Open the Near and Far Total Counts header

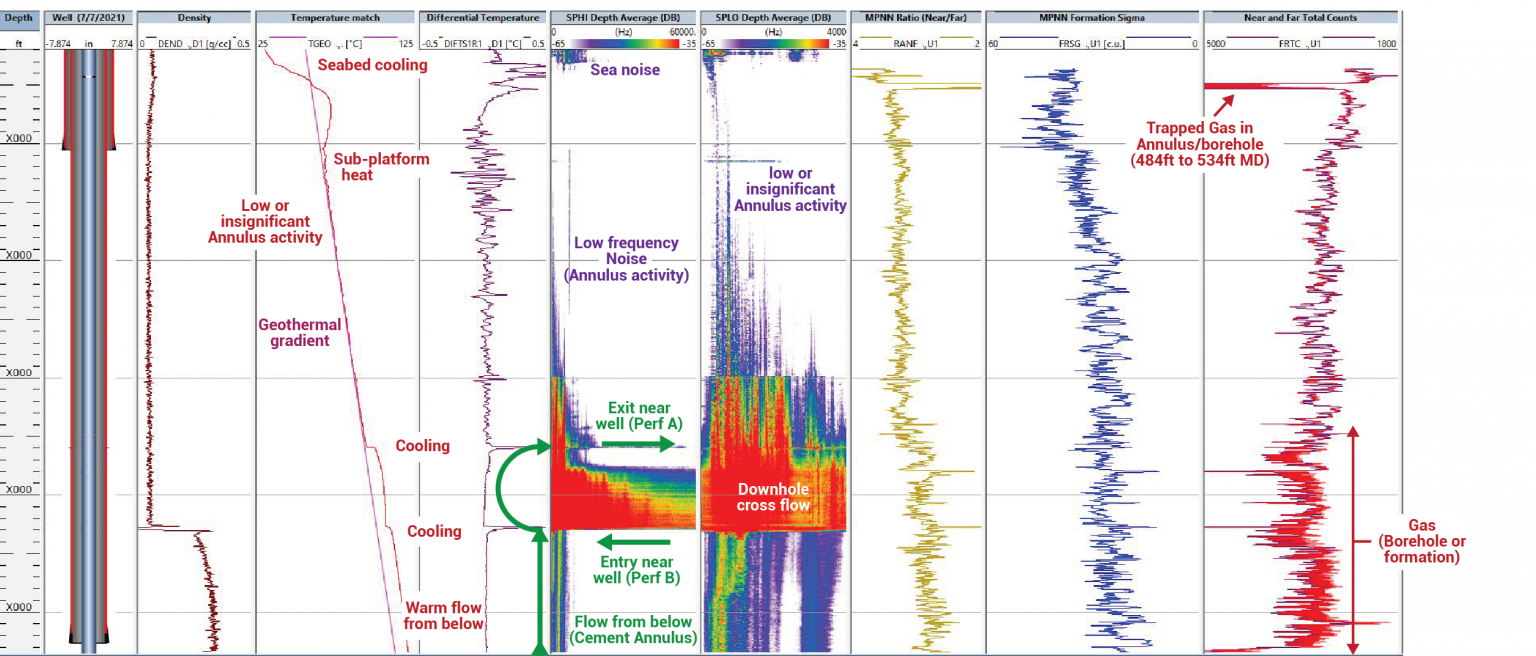click(1300, 16)
